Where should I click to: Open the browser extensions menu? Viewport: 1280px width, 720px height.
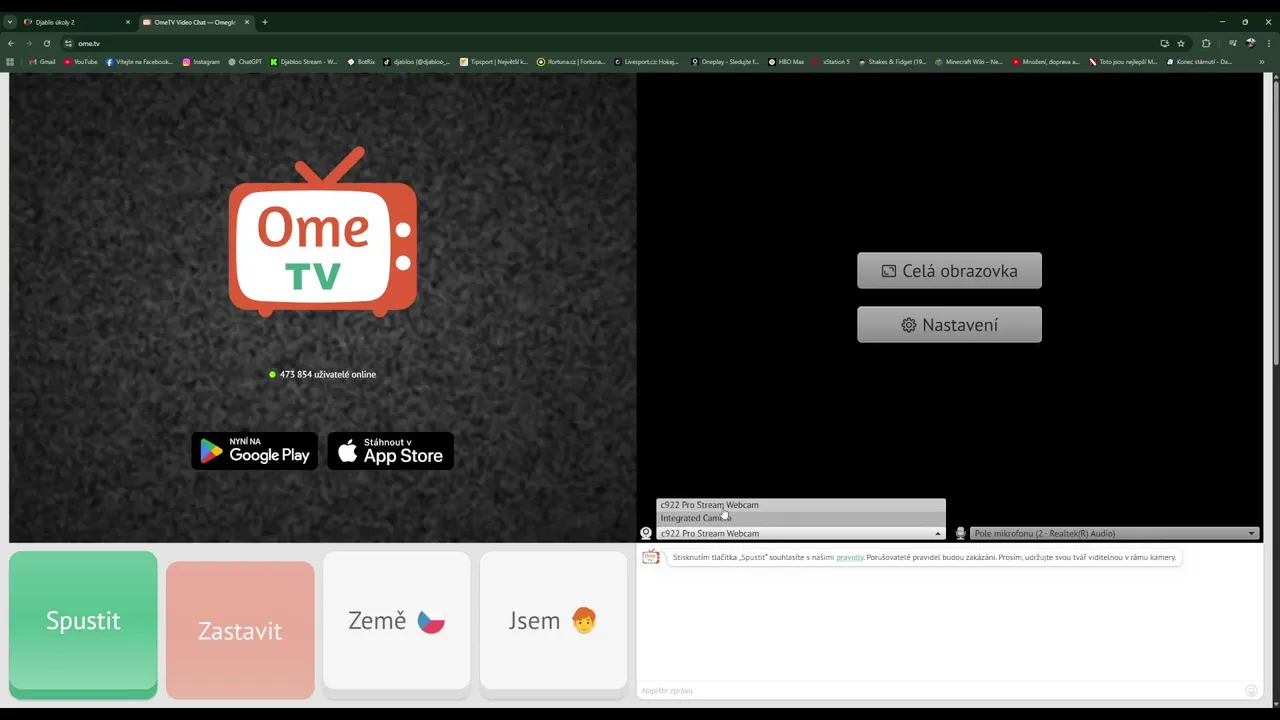point(1206,43)
